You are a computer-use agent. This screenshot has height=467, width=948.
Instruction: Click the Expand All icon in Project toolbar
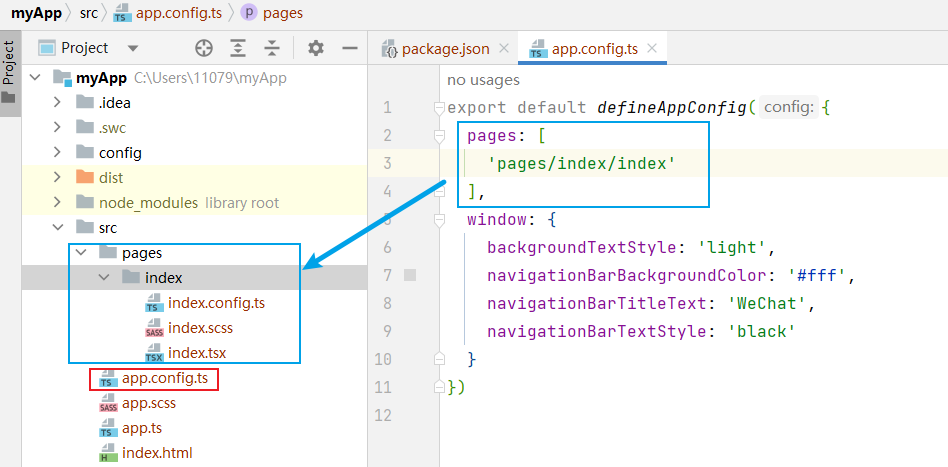(238, 48)
